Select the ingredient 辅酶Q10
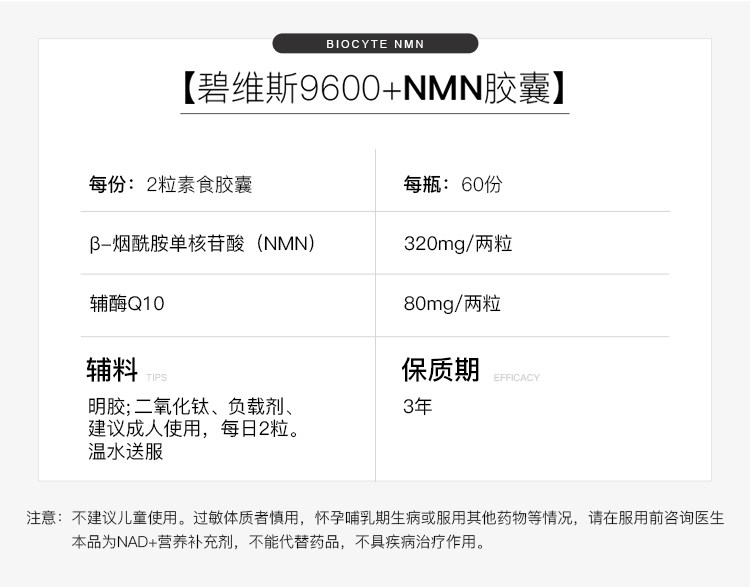The width and height of the screenshot is (750, 587). tap(127, 303)
